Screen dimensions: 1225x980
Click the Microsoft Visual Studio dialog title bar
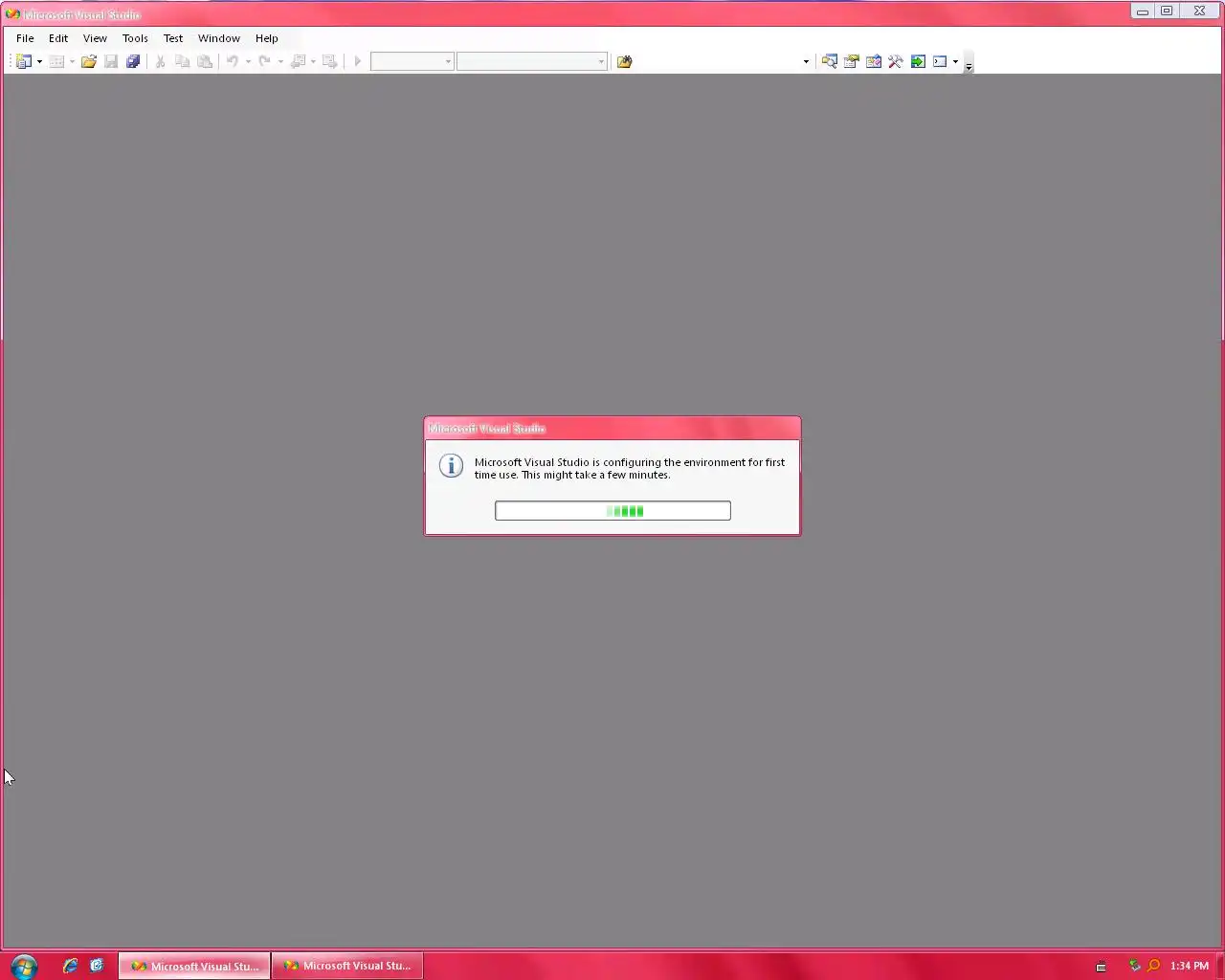point(612,428)
